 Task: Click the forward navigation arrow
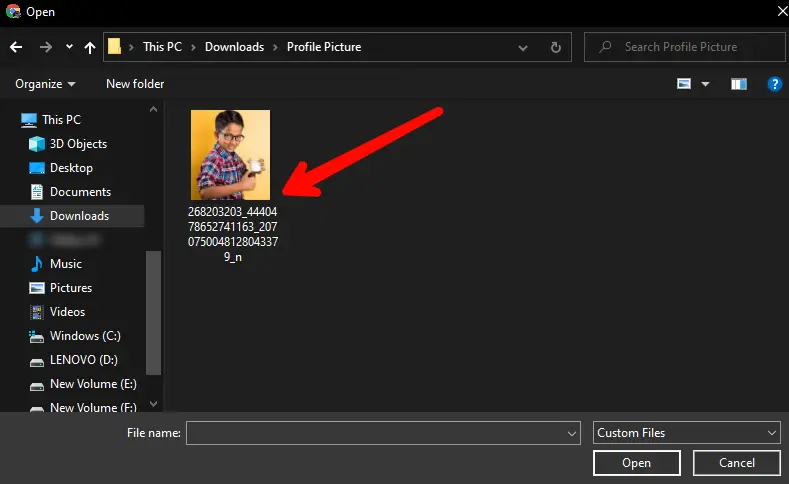(46, 47)
